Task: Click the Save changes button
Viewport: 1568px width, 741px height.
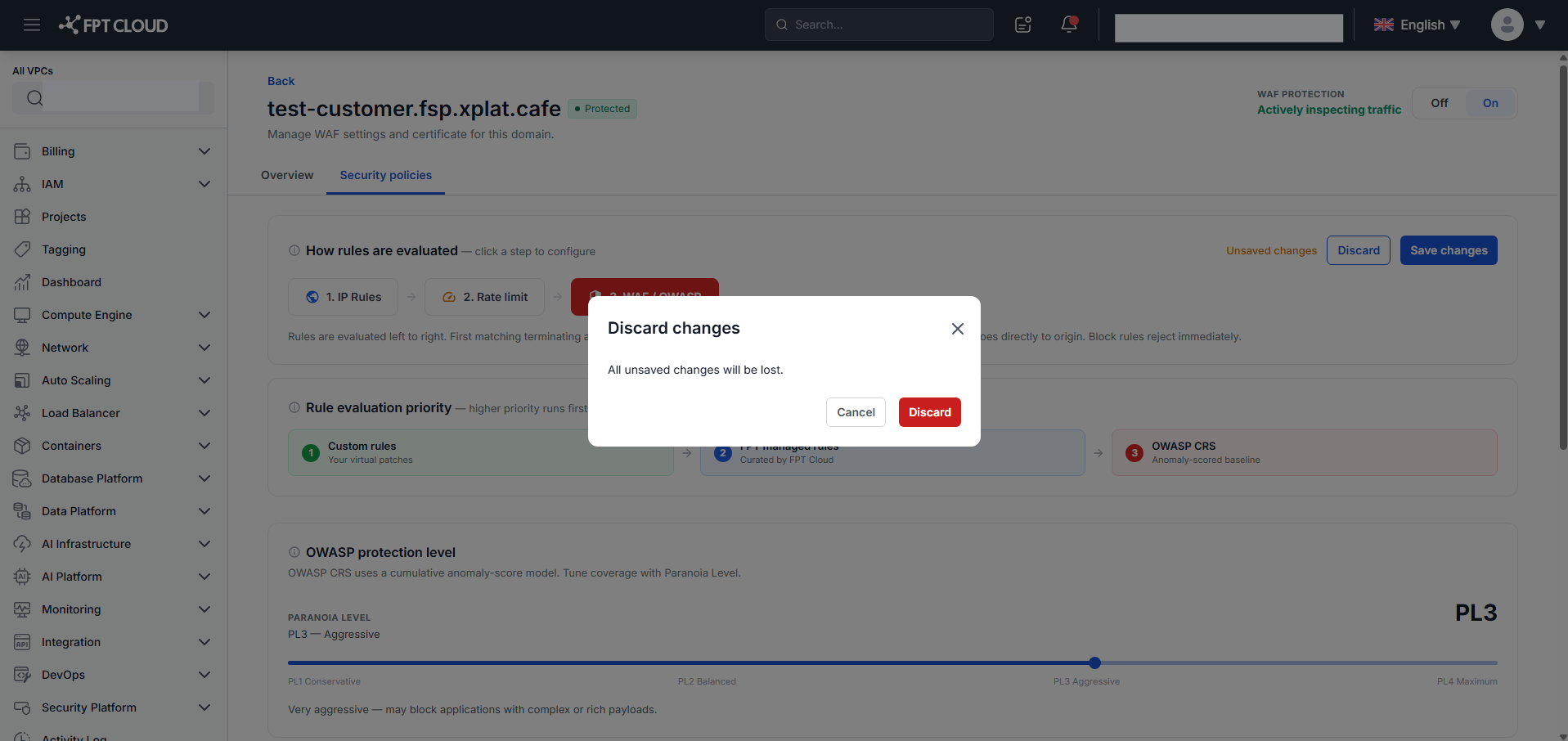Action: 1449,250
